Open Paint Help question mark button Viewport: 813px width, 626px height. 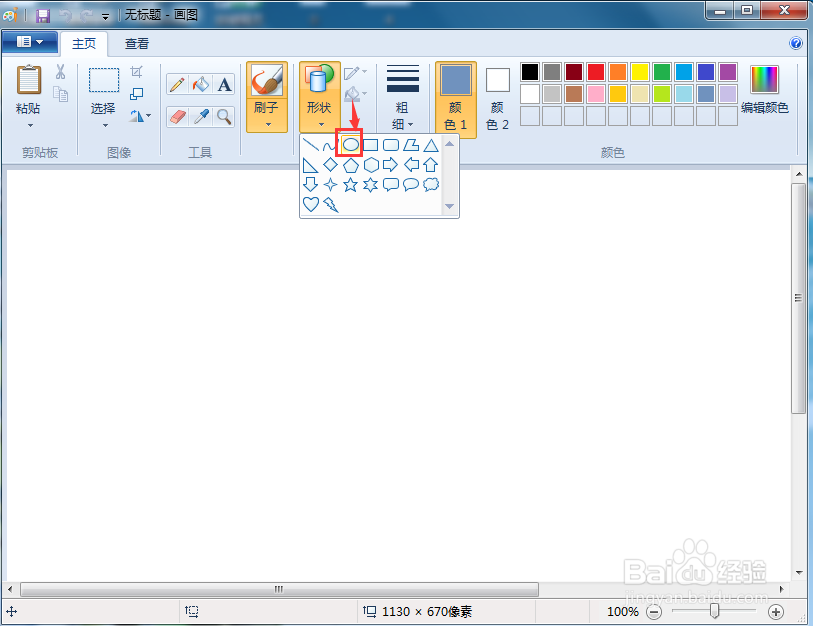tap(796, 43)
